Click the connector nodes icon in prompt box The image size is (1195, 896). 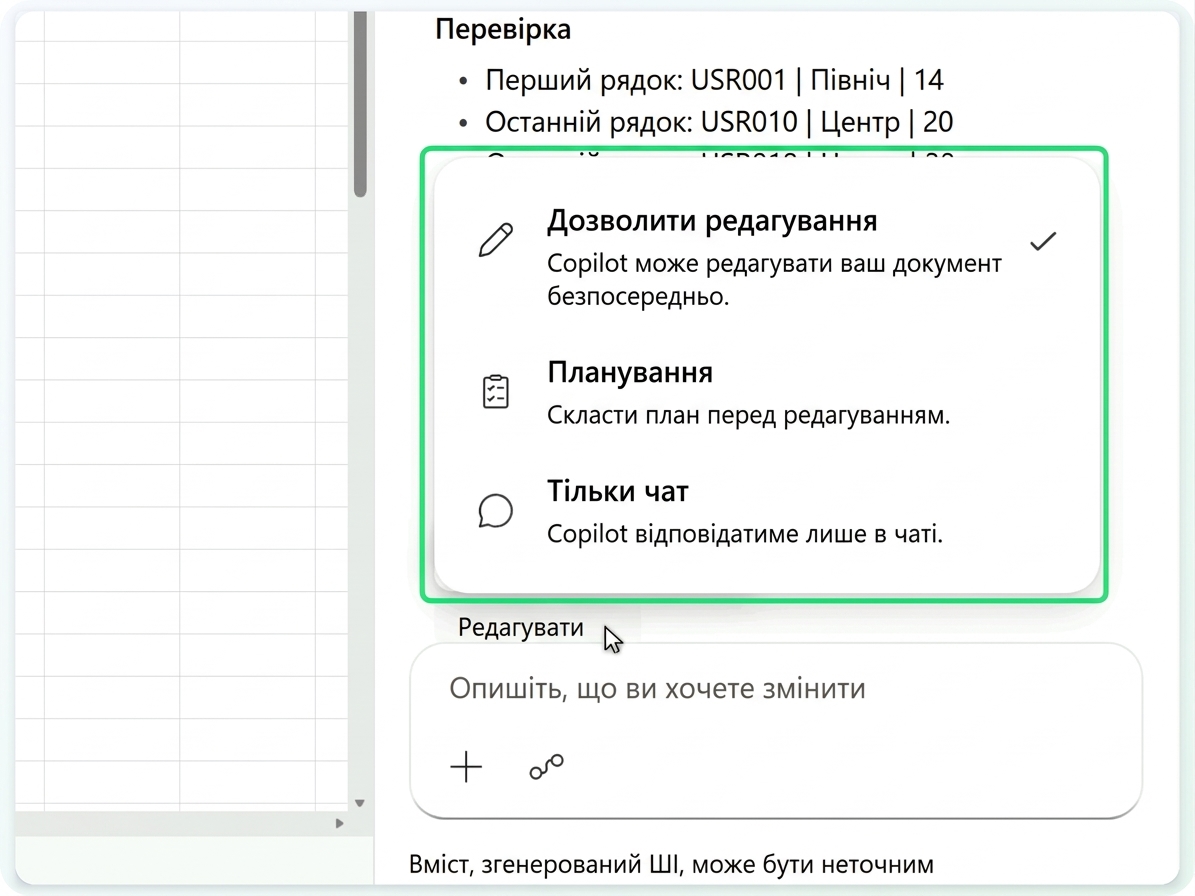click(546, 766)
